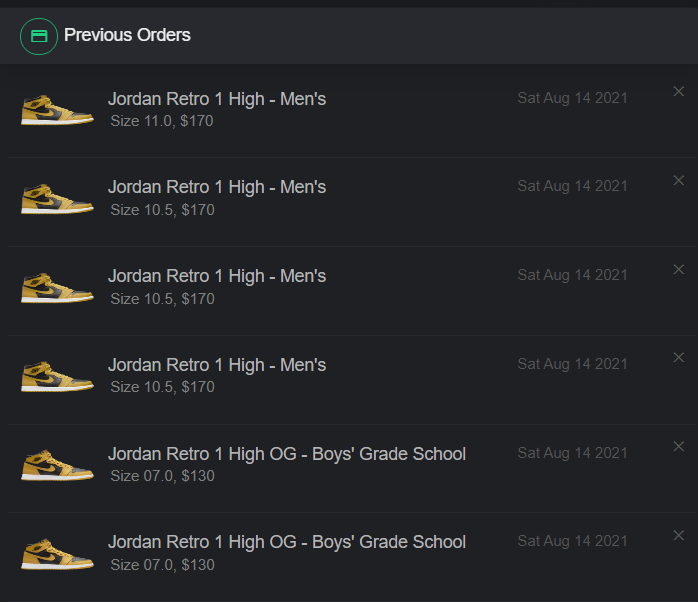Remove the first Boys' Grade School order via X
Screen dimensions: 698x602
click(678, 447)
